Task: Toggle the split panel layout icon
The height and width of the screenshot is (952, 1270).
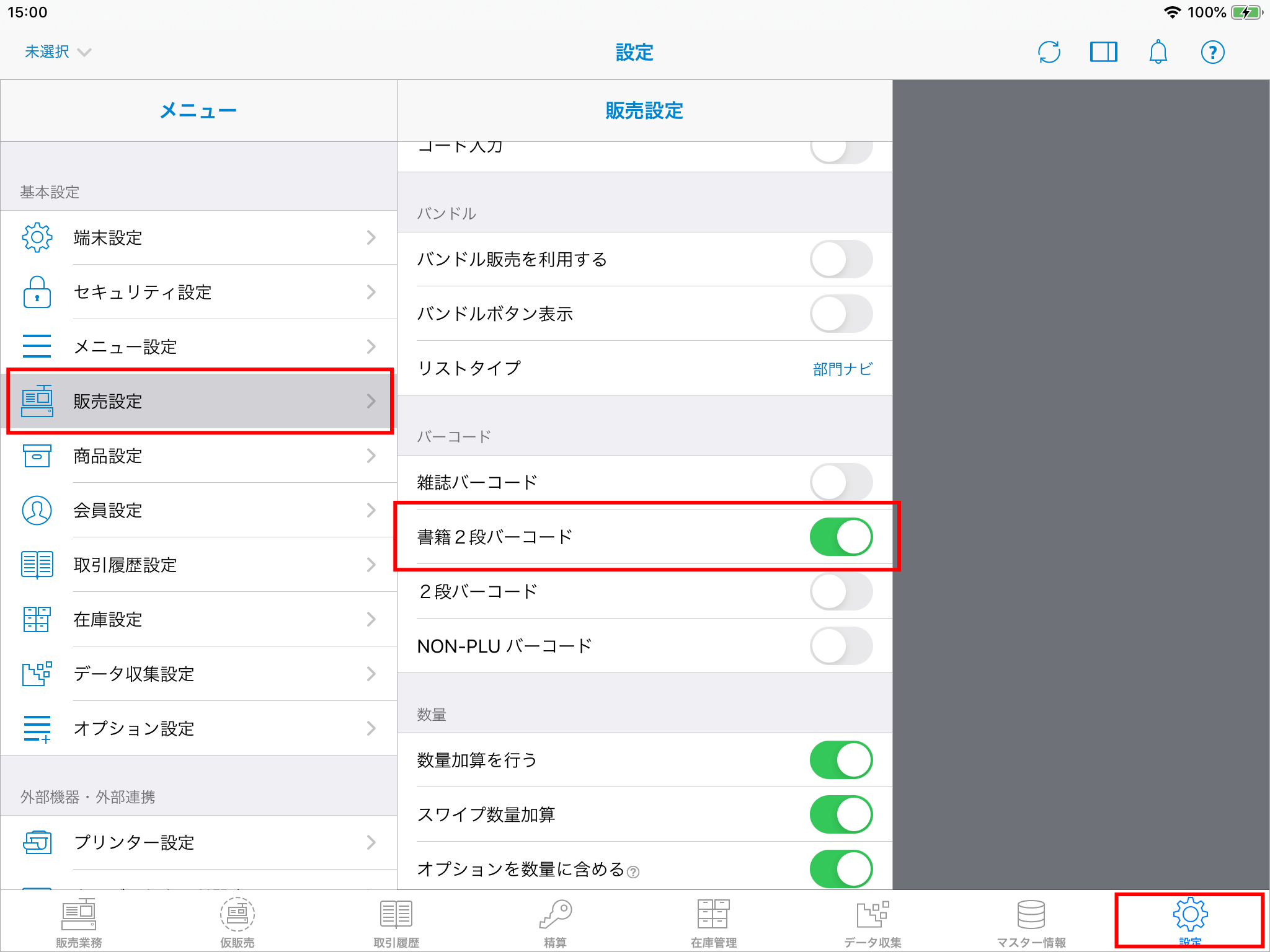Action: coord(1104,52)
